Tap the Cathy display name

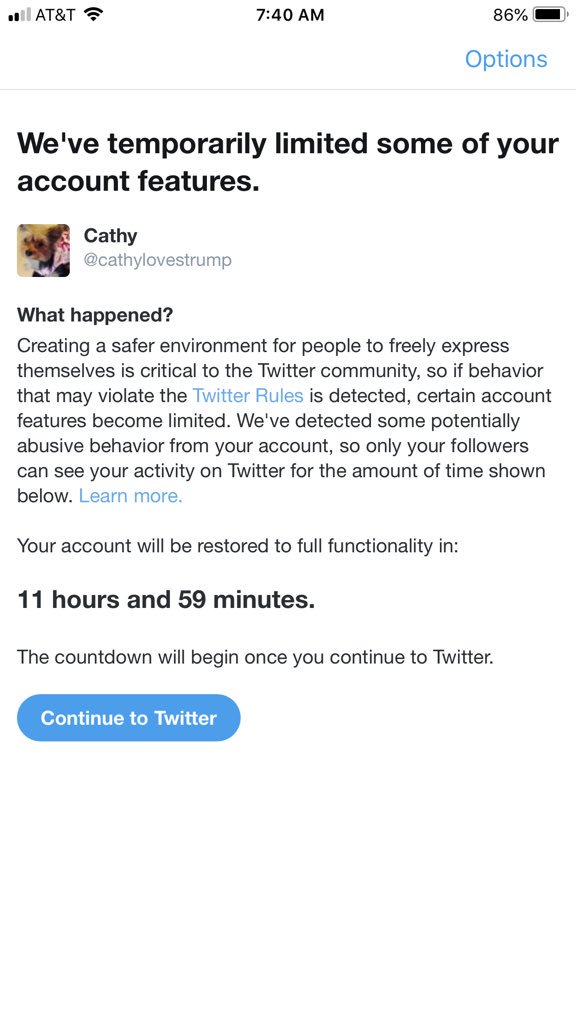[110, 235]
